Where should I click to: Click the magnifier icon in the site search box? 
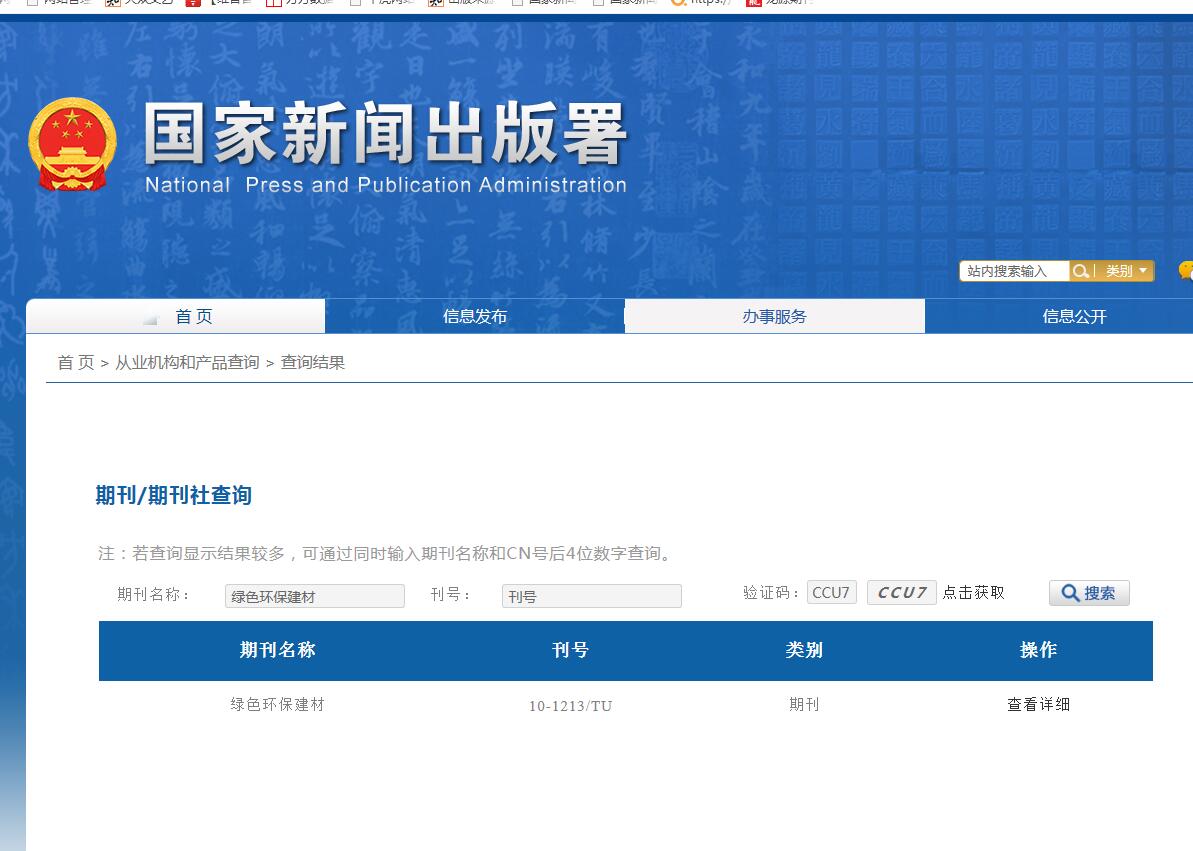[1080, 270]
